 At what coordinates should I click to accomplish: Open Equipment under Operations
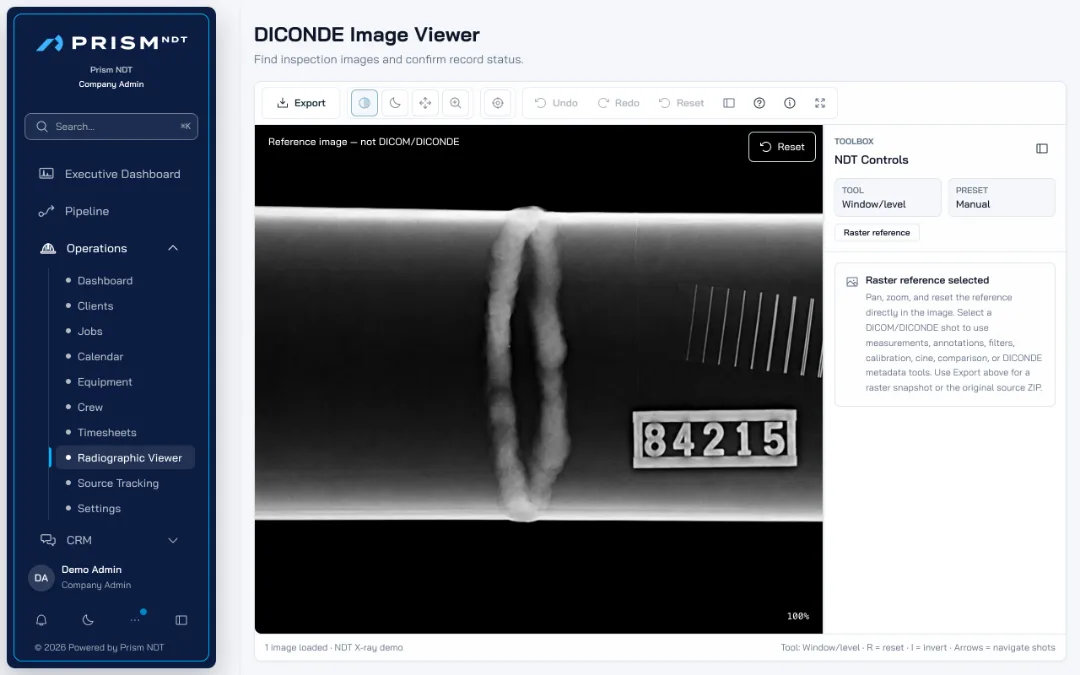coord(104,382)
